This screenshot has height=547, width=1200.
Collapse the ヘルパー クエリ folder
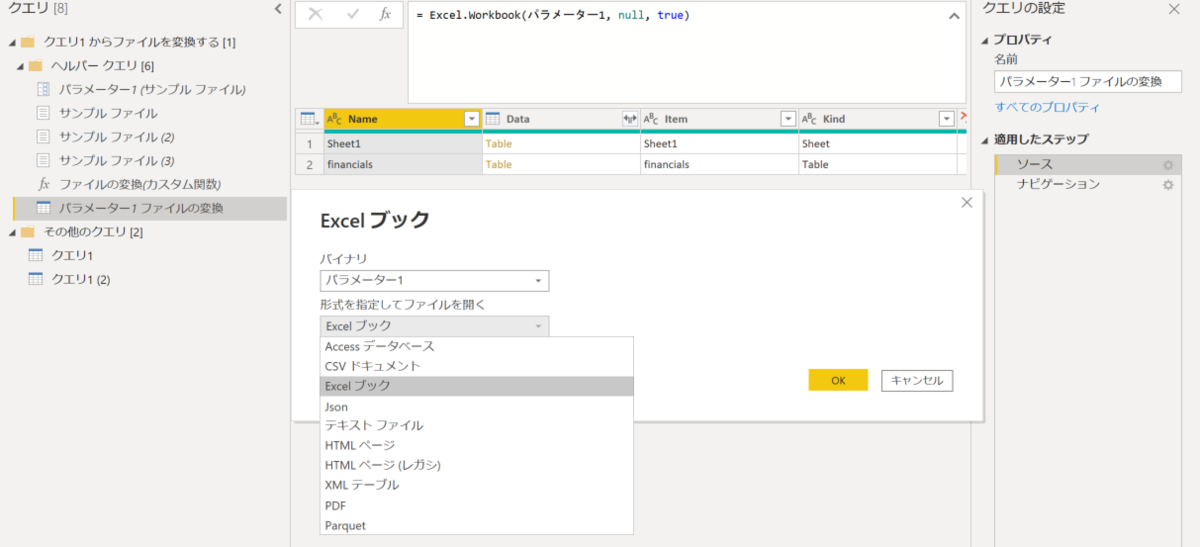tap(20, 66)
